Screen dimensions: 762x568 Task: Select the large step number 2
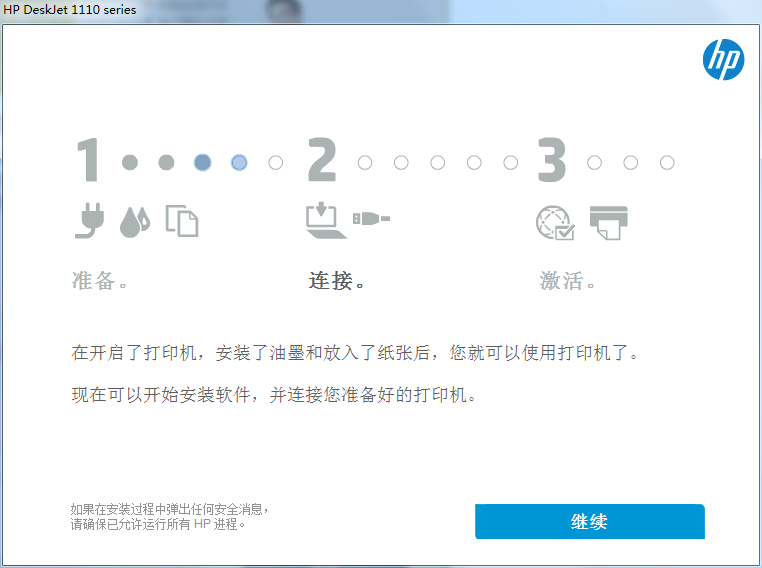(322, 161)
